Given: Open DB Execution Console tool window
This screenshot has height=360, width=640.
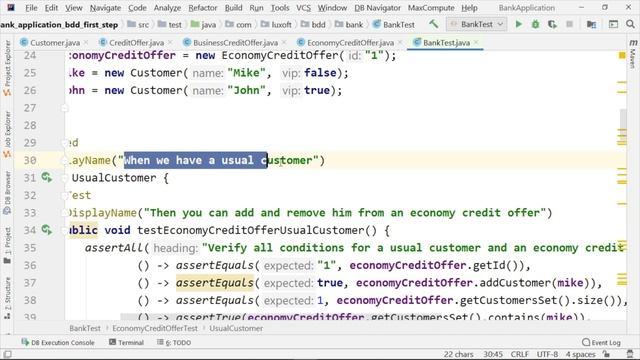Looking at the screenshot, I should 58,342.
